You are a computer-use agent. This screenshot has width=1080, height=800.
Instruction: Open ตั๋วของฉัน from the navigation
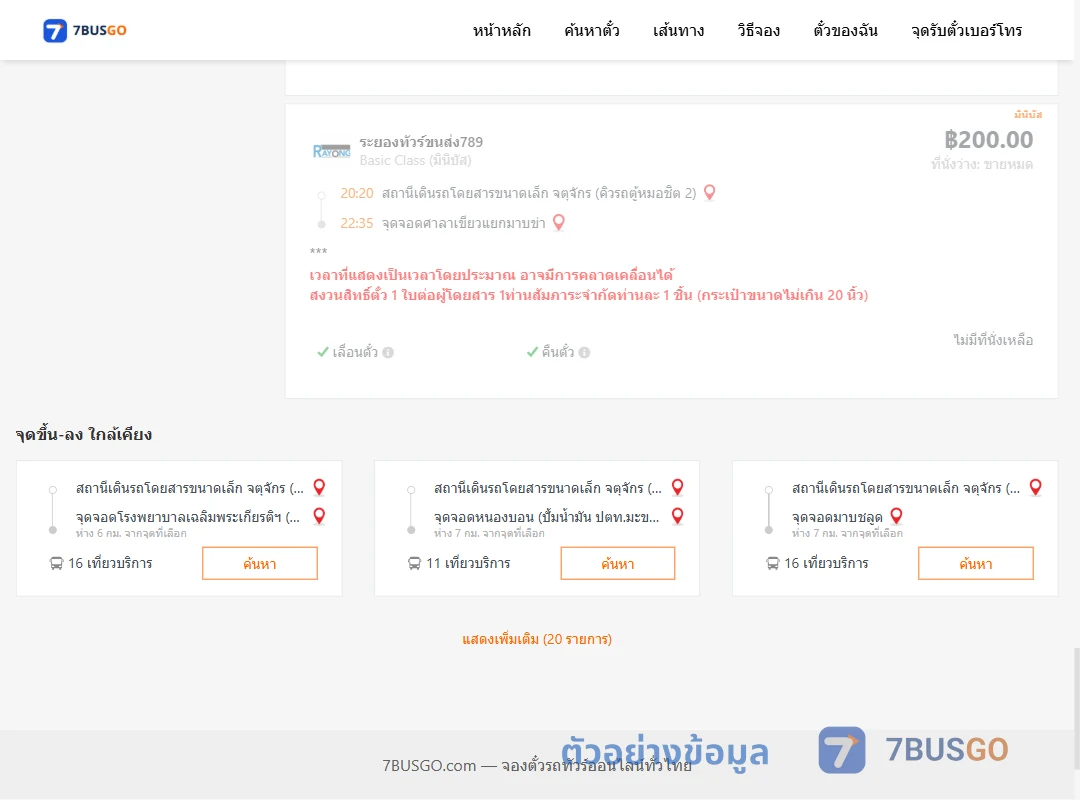point(845,30)
